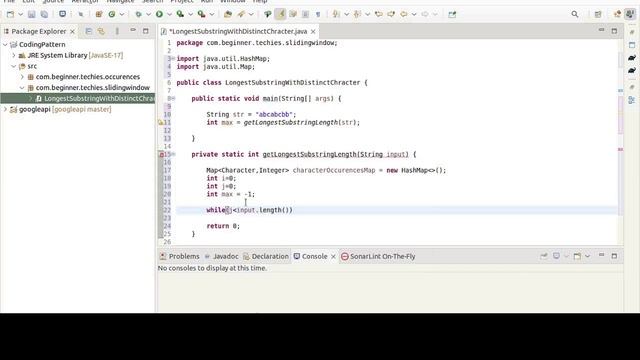Screen dimensions: 640x360
Task: Collapse the src folder node
Action: (13, 66)
